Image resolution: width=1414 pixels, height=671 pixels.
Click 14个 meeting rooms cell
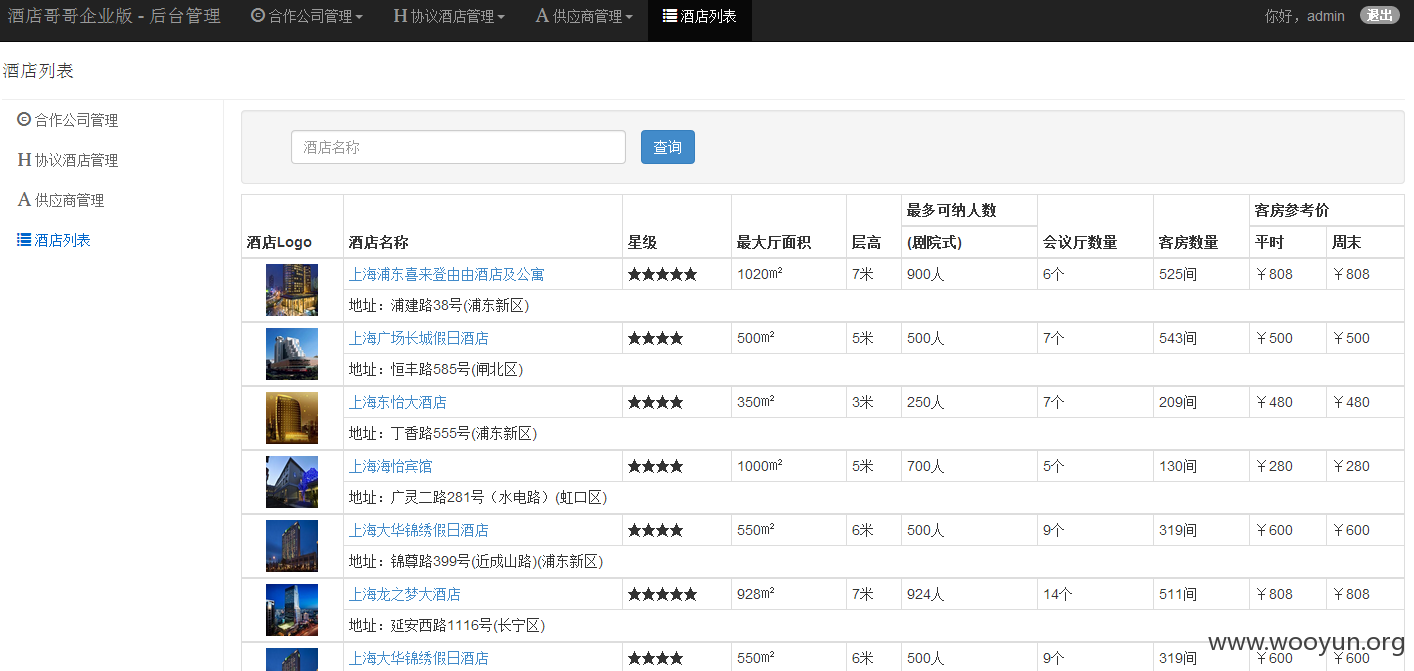[x=1058, y=594]
